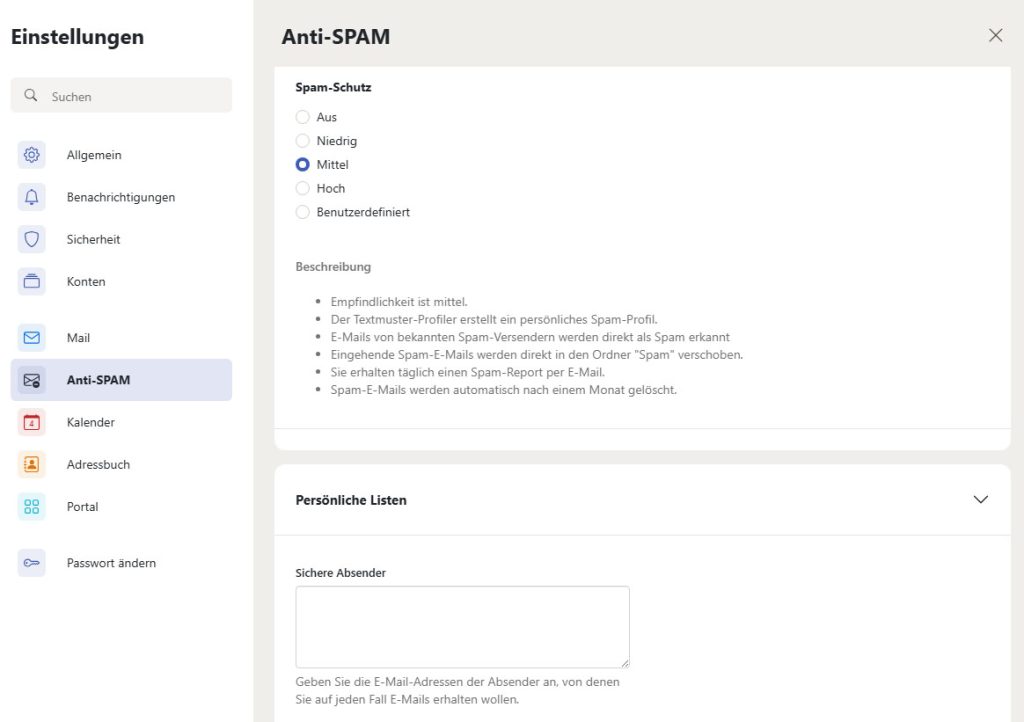Select the Mittel radio button
Viewport: 1024px width, 722px height.
303,165
